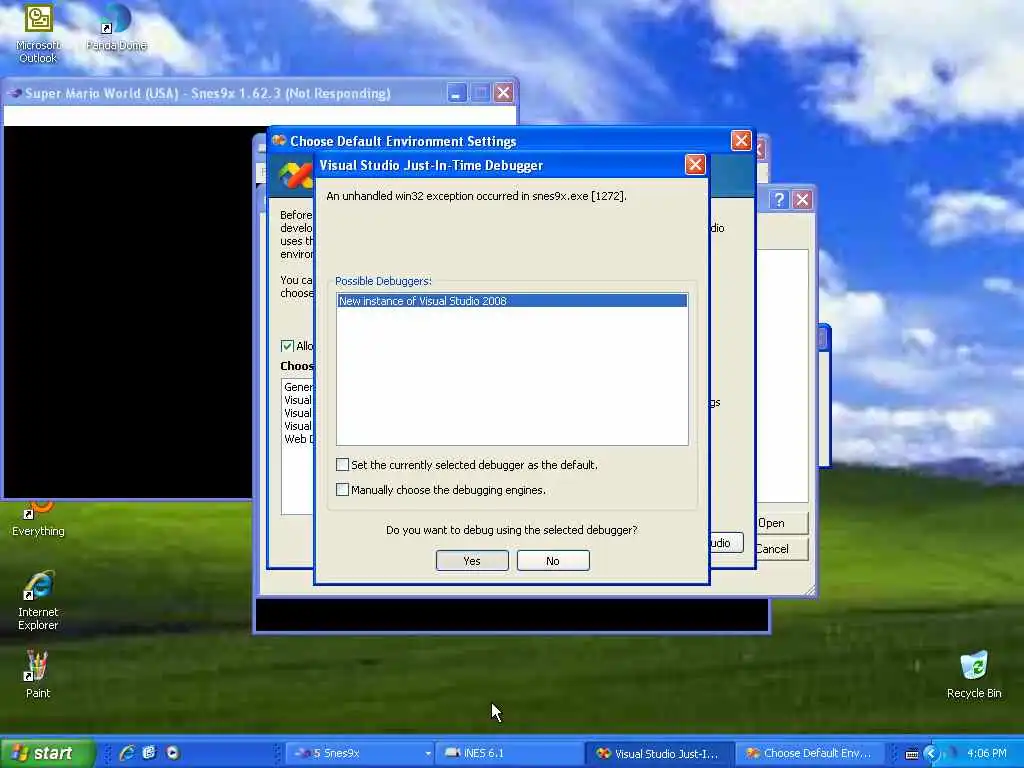The width and height of the screenshot is (1024, 768).
Task: Open the Start menu
Action: point(47,753)
